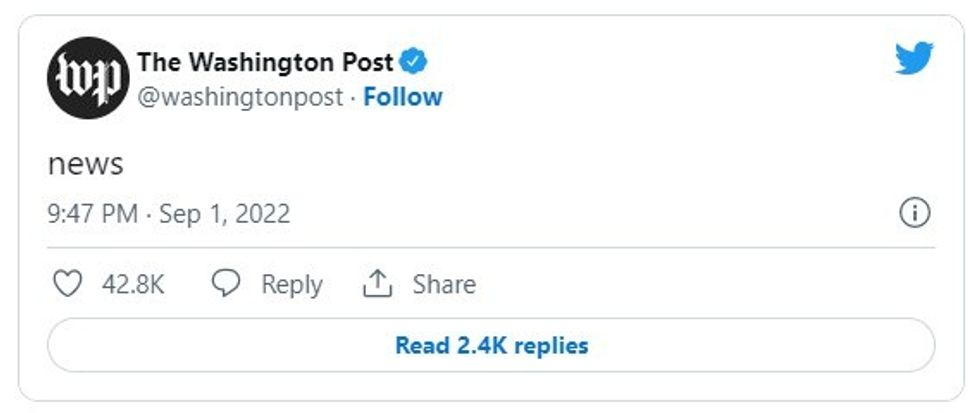
Task: Click the "2.4K" number in replies button
Action: click(x=480, y=346)
